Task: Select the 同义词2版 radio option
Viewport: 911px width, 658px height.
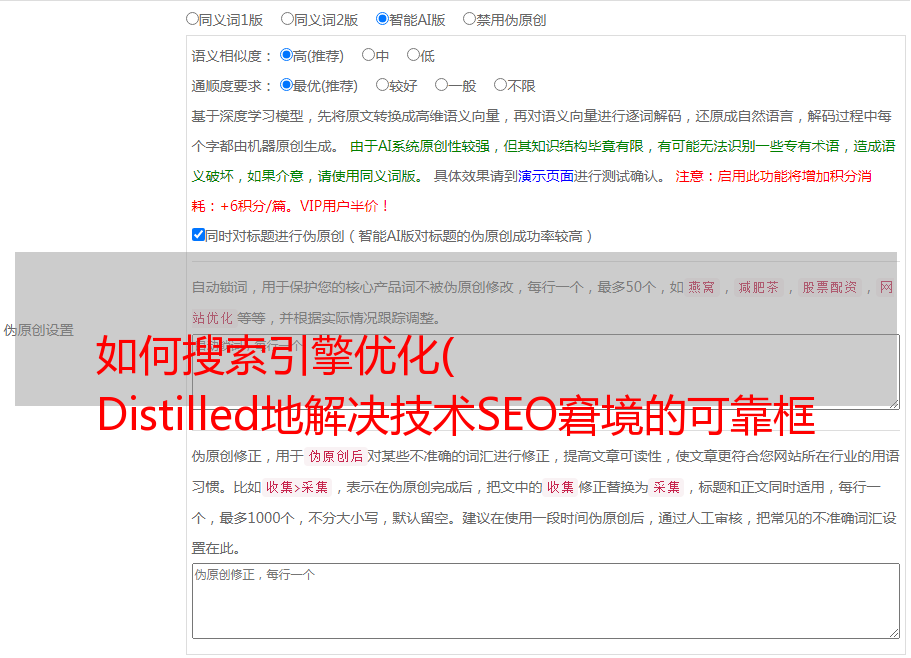Action: coord(287,19)
